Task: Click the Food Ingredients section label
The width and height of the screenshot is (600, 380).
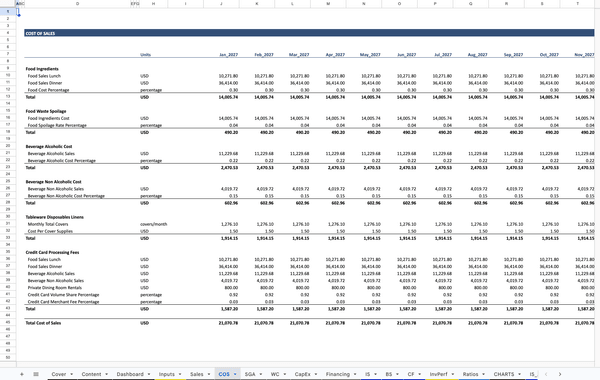Action: (x=42, y=69)
